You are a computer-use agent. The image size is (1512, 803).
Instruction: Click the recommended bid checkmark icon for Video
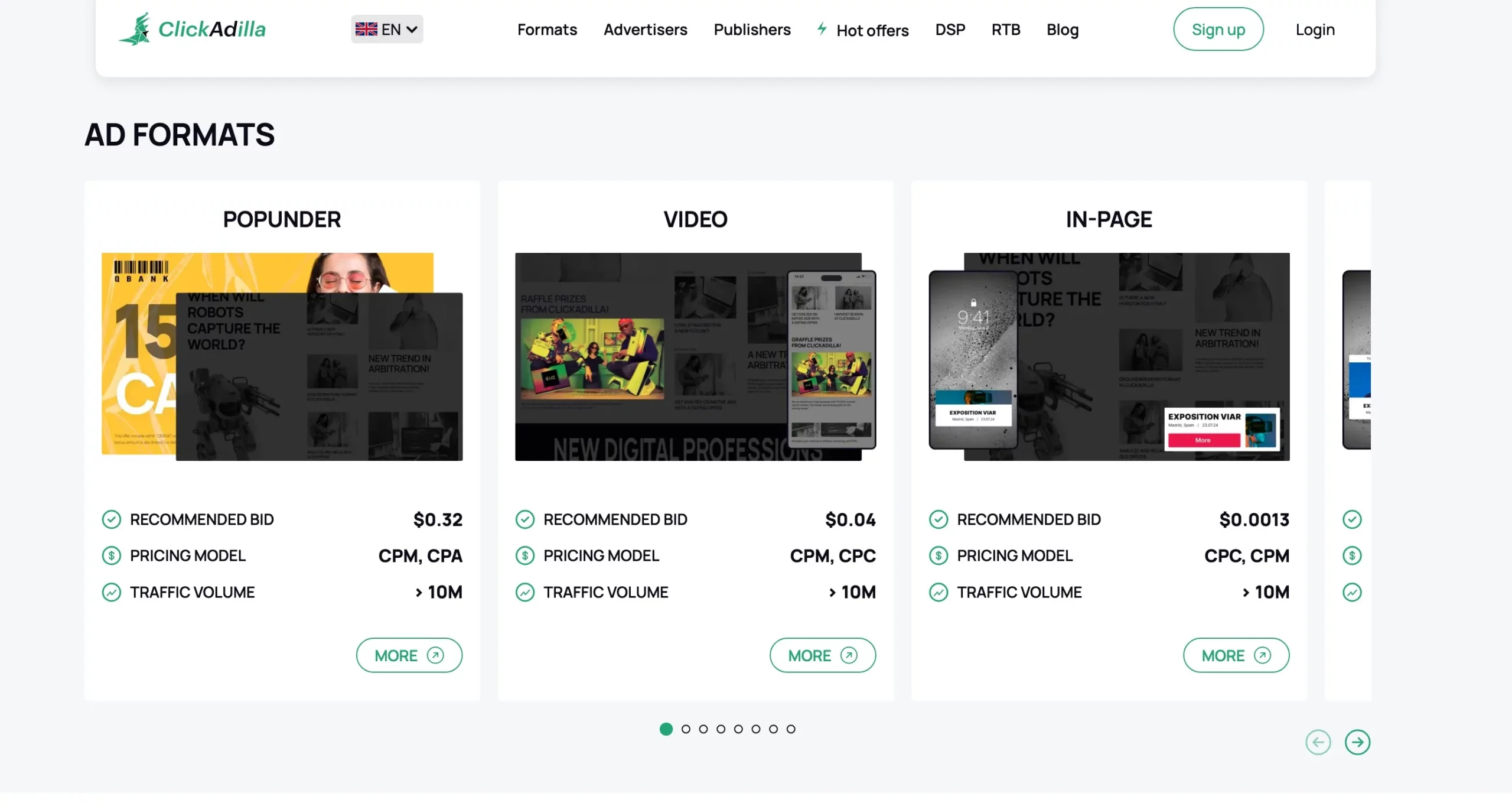524,519
